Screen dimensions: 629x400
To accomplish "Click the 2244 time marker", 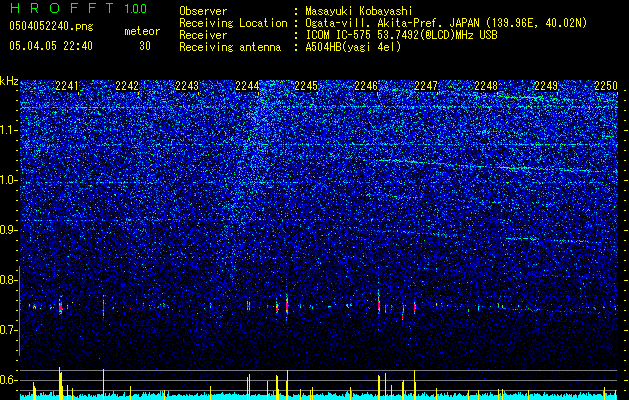I will (x=247, y=85).
